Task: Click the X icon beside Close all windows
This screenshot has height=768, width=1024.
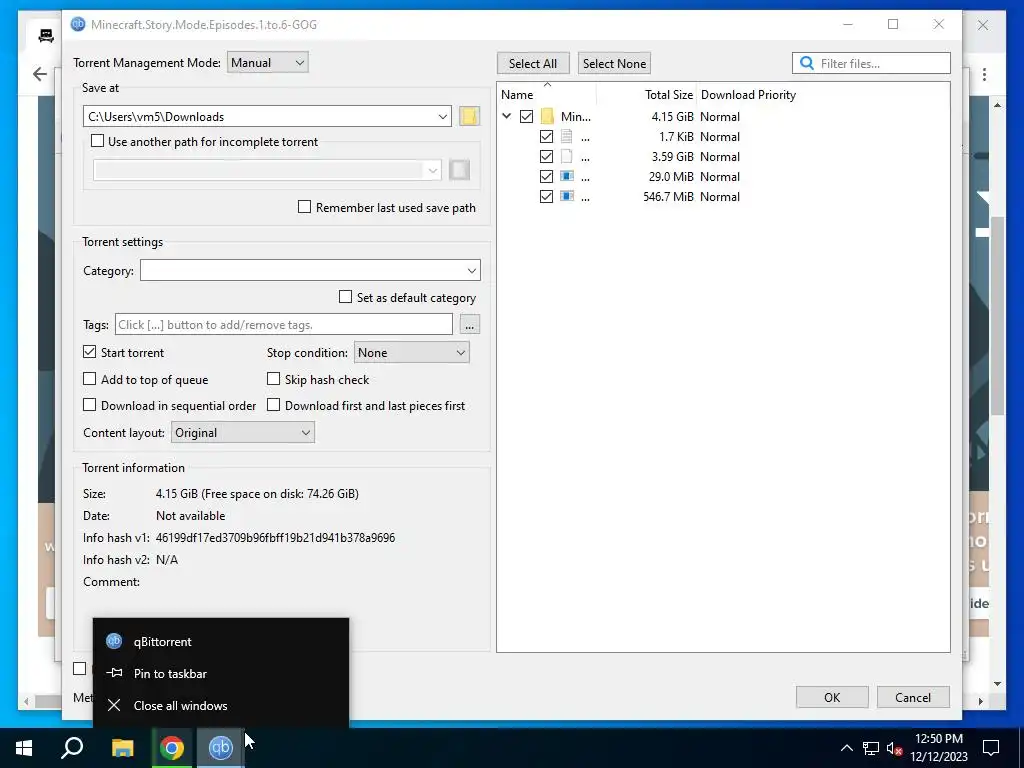Action: pyautogui.click(x=114, y=705)
